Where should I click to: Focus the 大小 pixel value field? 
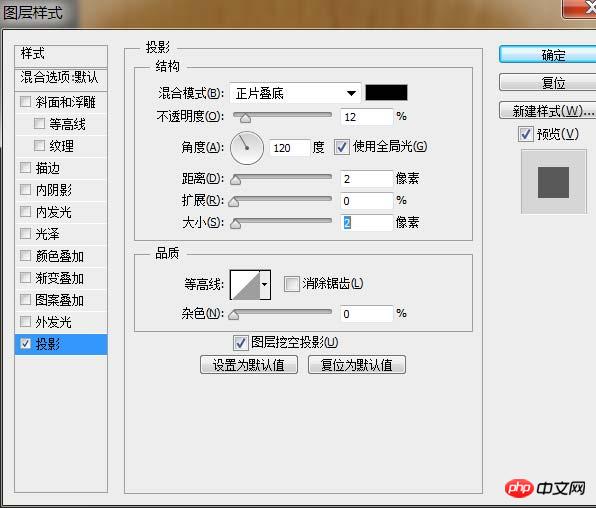coord(366,223)
